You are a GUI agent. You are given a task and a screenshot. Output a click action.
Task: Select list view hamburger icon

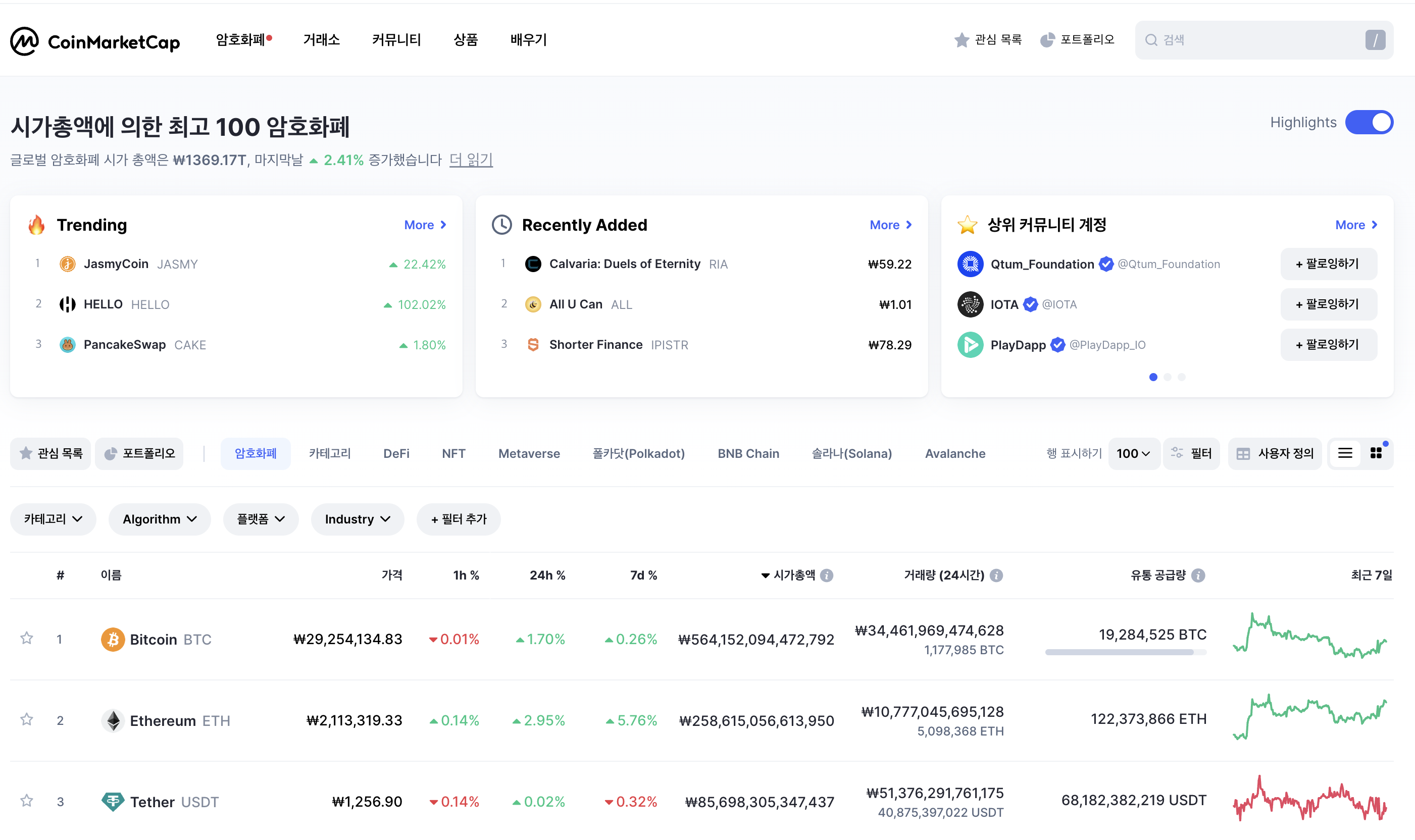(x=1345, y=453)
